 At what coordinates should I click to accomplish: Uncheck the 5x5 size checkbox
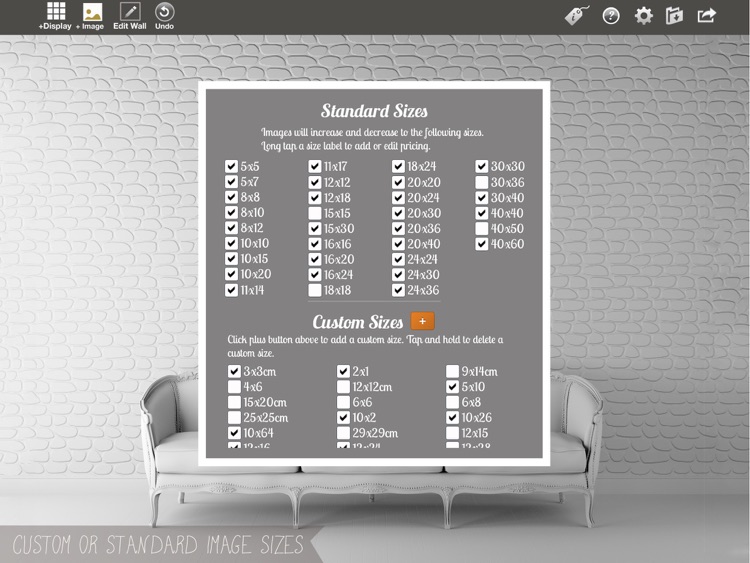tap(232, 166)
